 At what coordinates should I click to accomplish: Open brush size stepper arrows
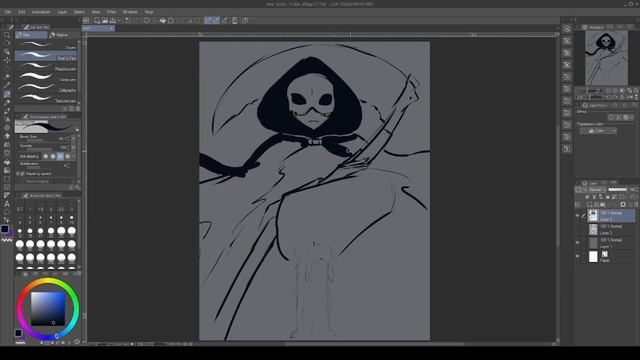pyautogui.click(x=68, y=138)
